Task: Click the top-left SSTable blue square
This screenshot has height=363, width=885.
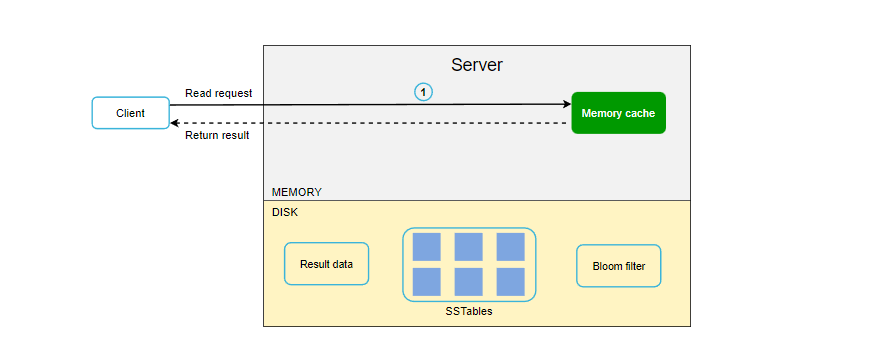Action: point(426,247)
